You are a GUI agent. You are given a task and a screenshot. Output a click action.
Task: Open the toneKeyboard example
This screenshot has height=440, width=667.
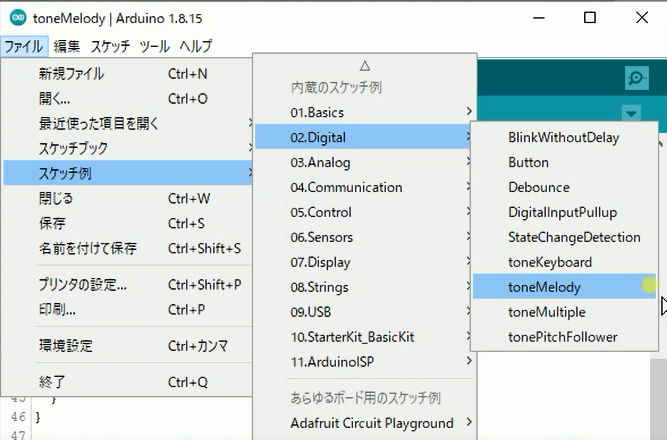click(x=564, y=262)
